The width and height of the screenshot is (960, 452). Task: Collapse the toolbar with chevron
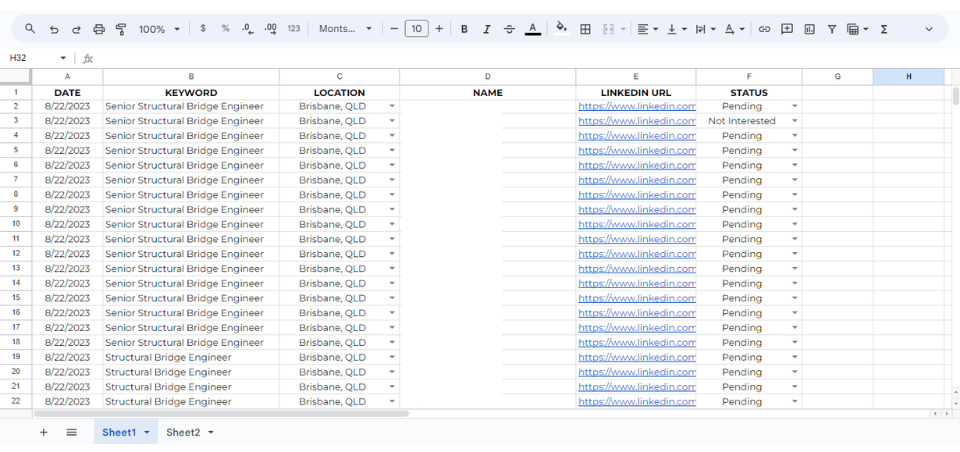coord(929,29)
